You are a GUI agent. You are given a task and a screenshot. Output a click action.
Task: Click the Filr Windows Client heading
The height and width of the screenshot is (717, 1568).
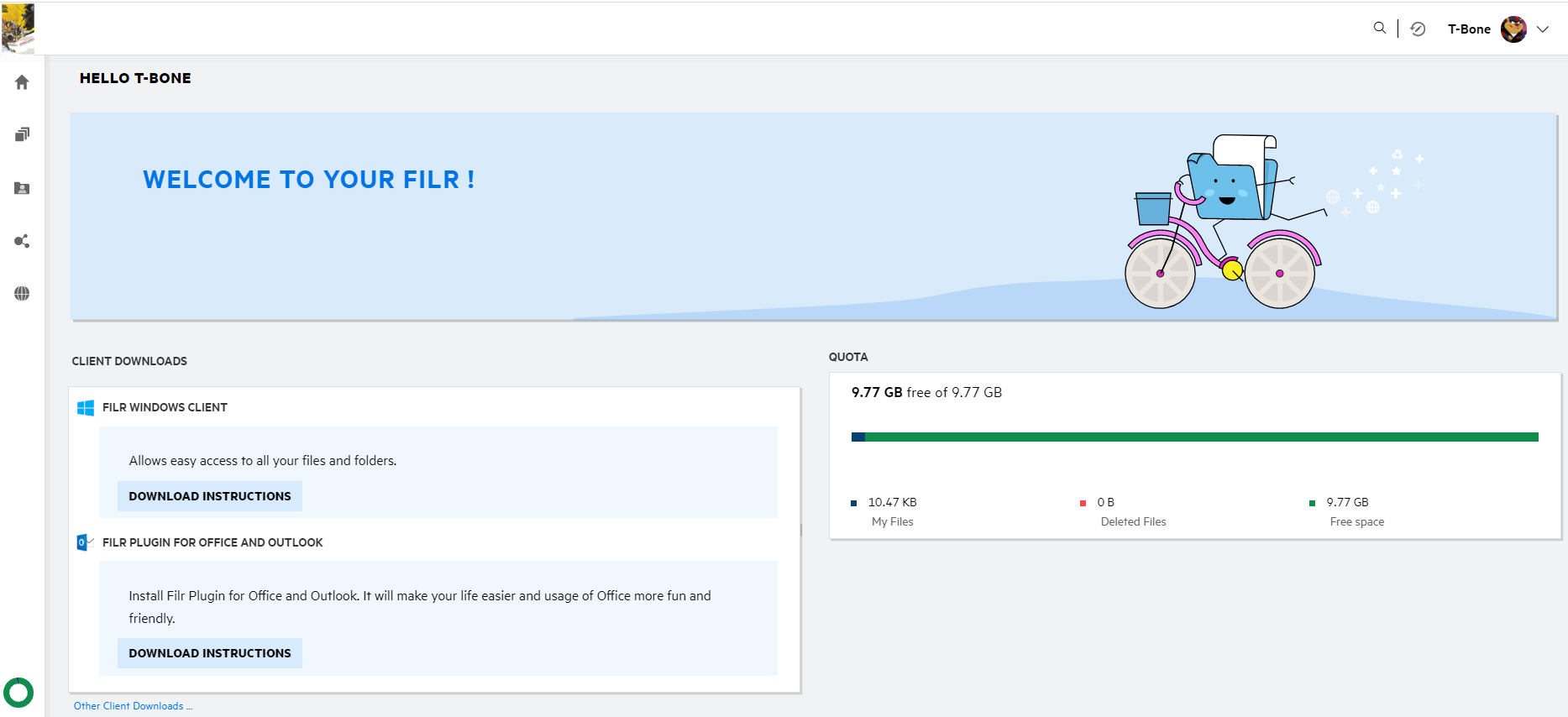(165, 407)
